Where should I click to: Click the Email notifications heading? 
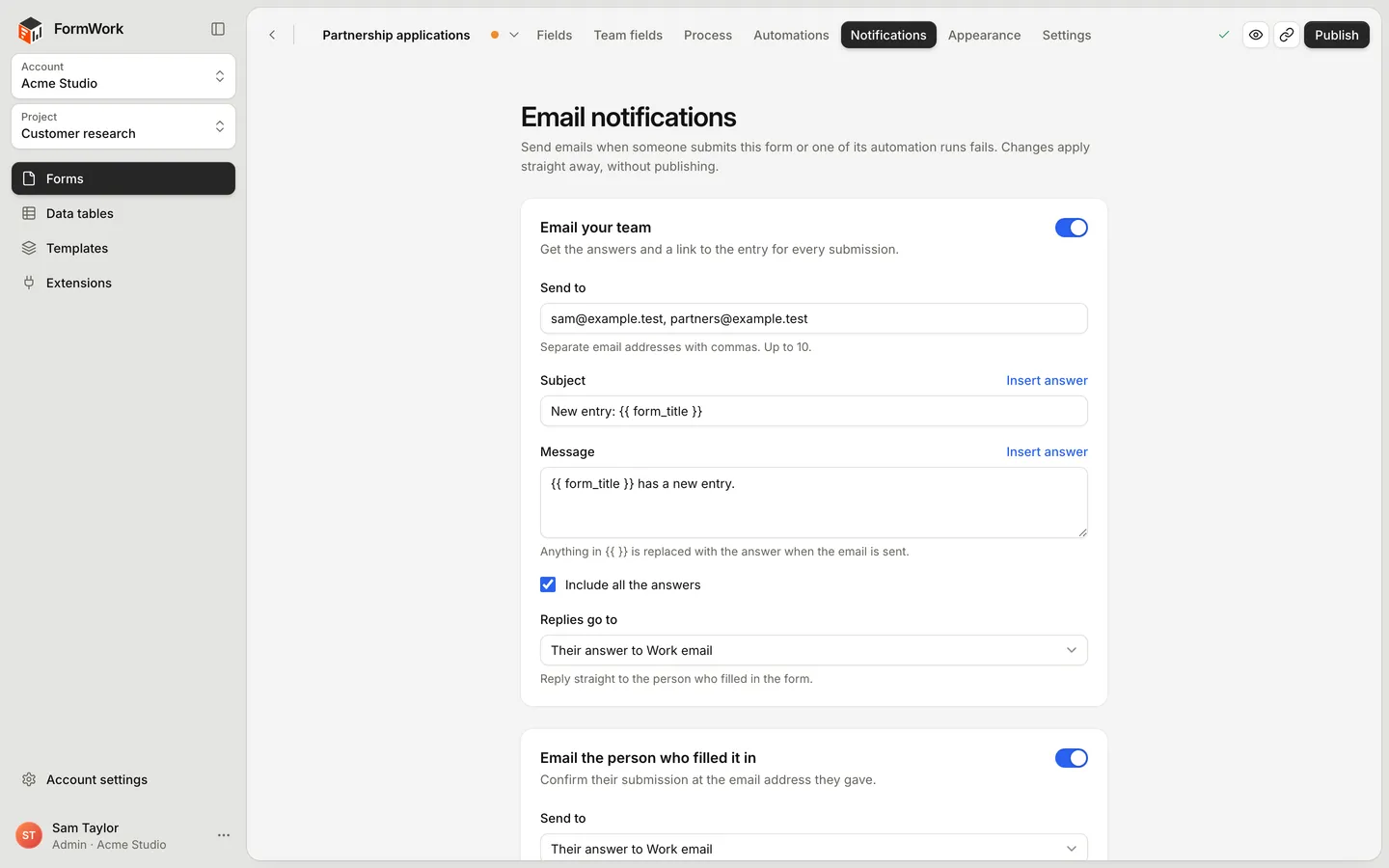[629, 117]
